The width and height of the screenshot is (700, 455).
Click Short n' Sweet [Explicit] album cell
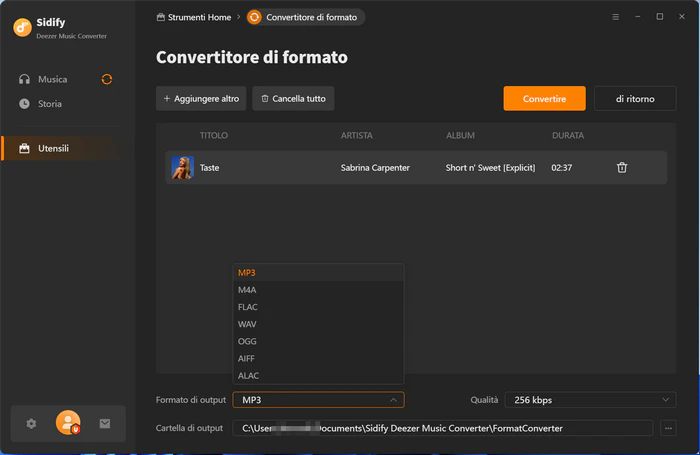(x=490, y=168)
